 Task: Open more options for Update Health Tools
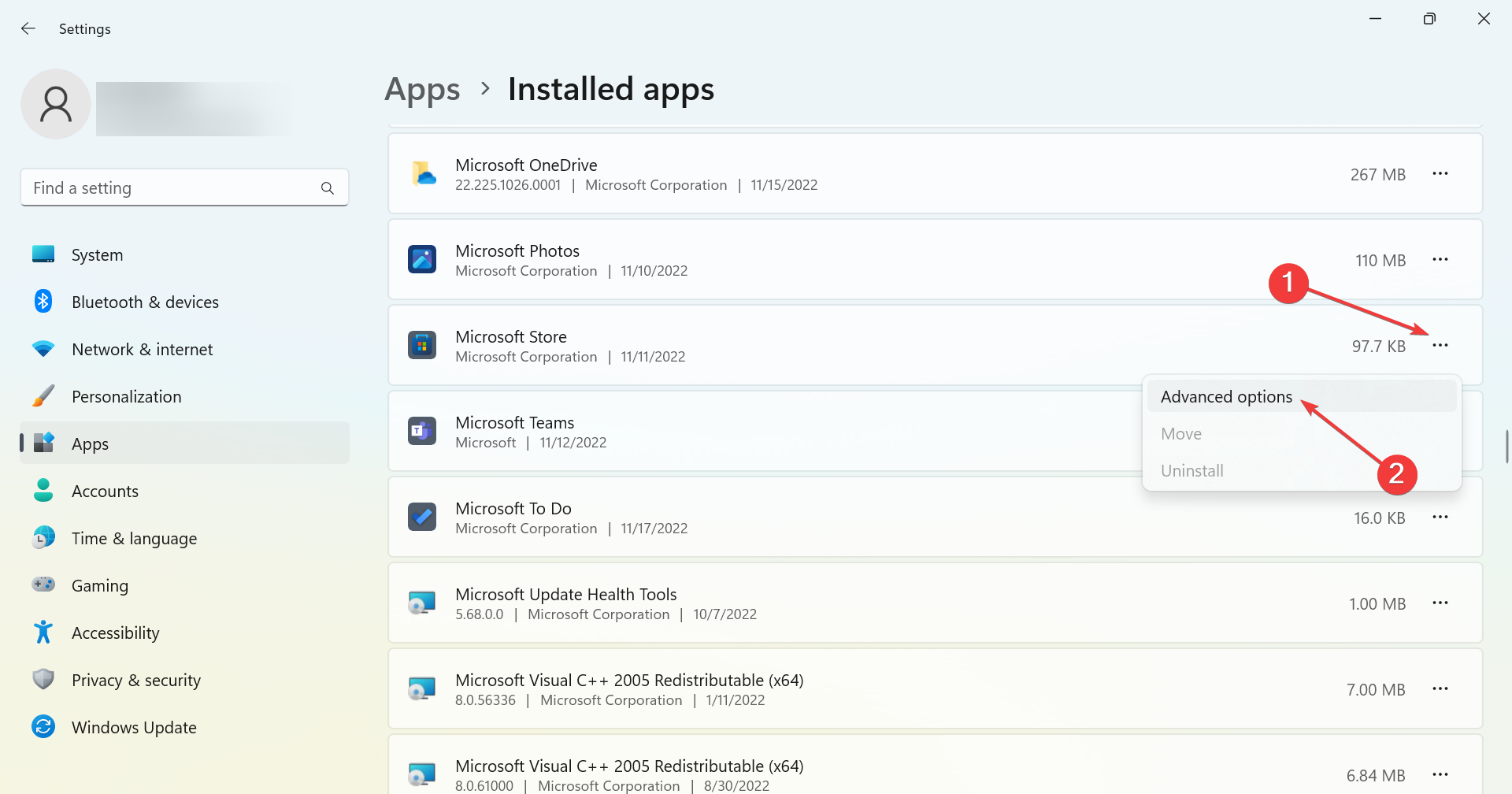click(x=1440, y=603)
